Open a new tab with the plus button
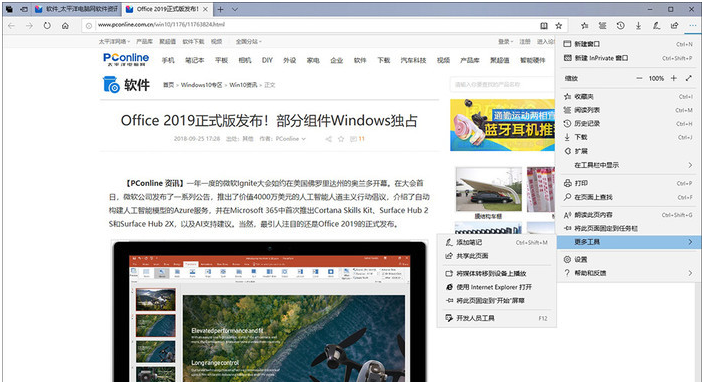The width and height of the screenshot is (708, 382). 220,9
